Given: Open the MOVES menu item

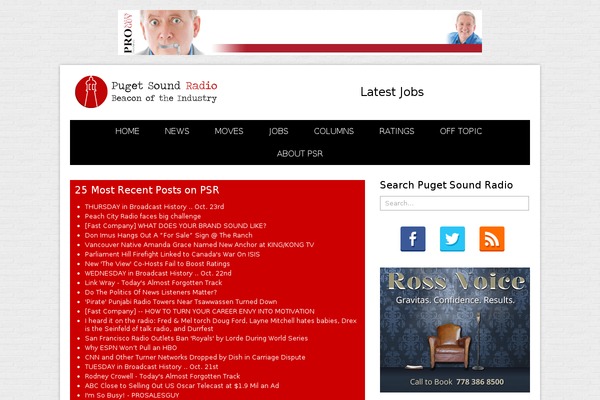Looking at the screenshot, I should (229, 131).
